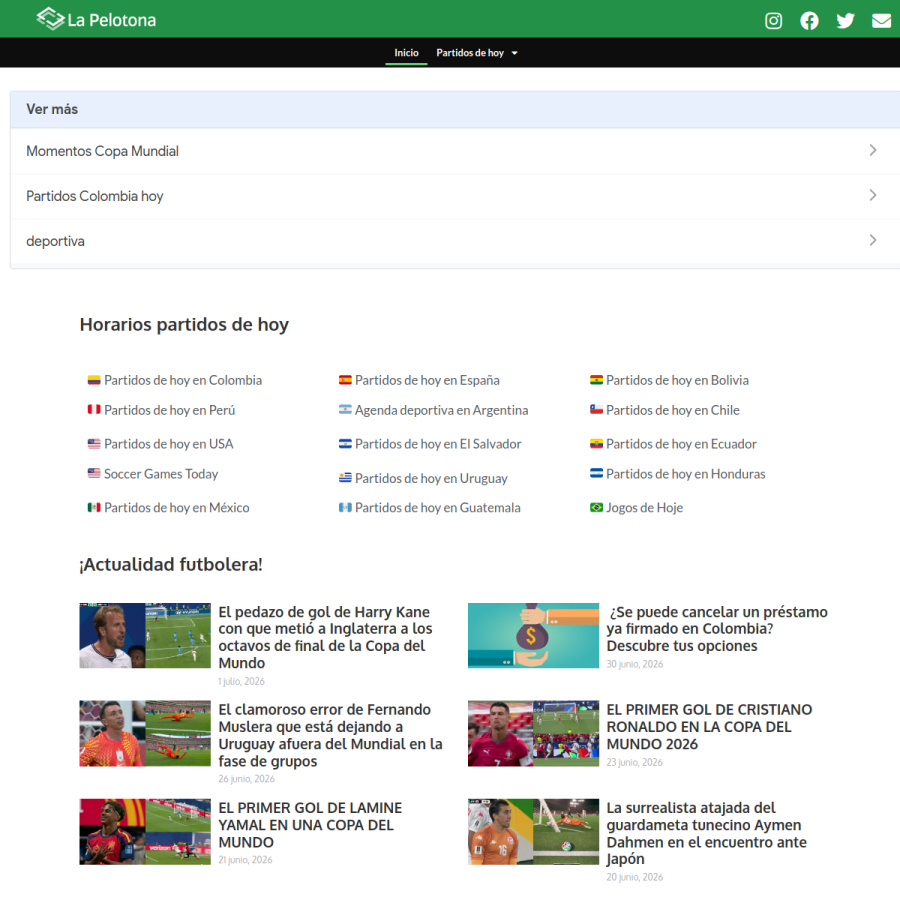Image resolution: width=900 pixels, height=900 pixels.
Task: Read the Harry Kane gol headline
Action: pyautogui.click(x=326, y=637)
